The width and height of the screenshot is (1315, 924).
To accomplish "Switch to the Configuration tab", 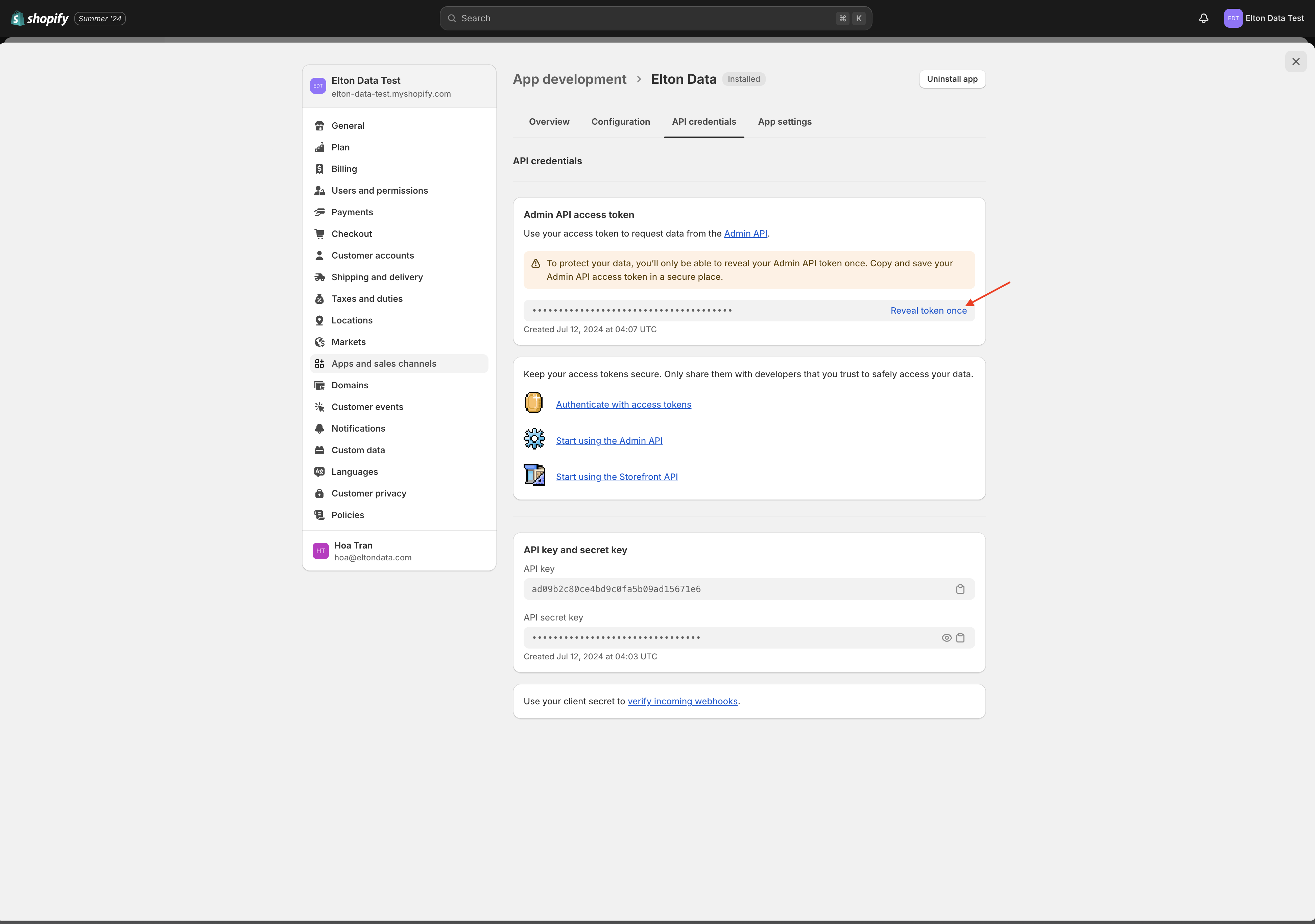I will click(x=621, y=121).
